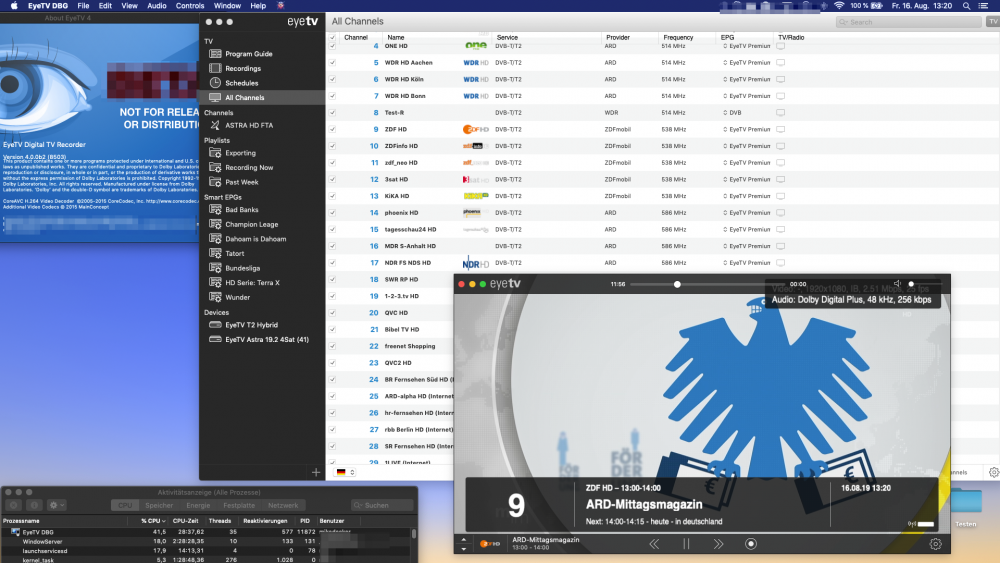1000x563 pixels.
Task: Change EPG source for Test-R row
Action: pyautogui.click(x=732, y=113)
